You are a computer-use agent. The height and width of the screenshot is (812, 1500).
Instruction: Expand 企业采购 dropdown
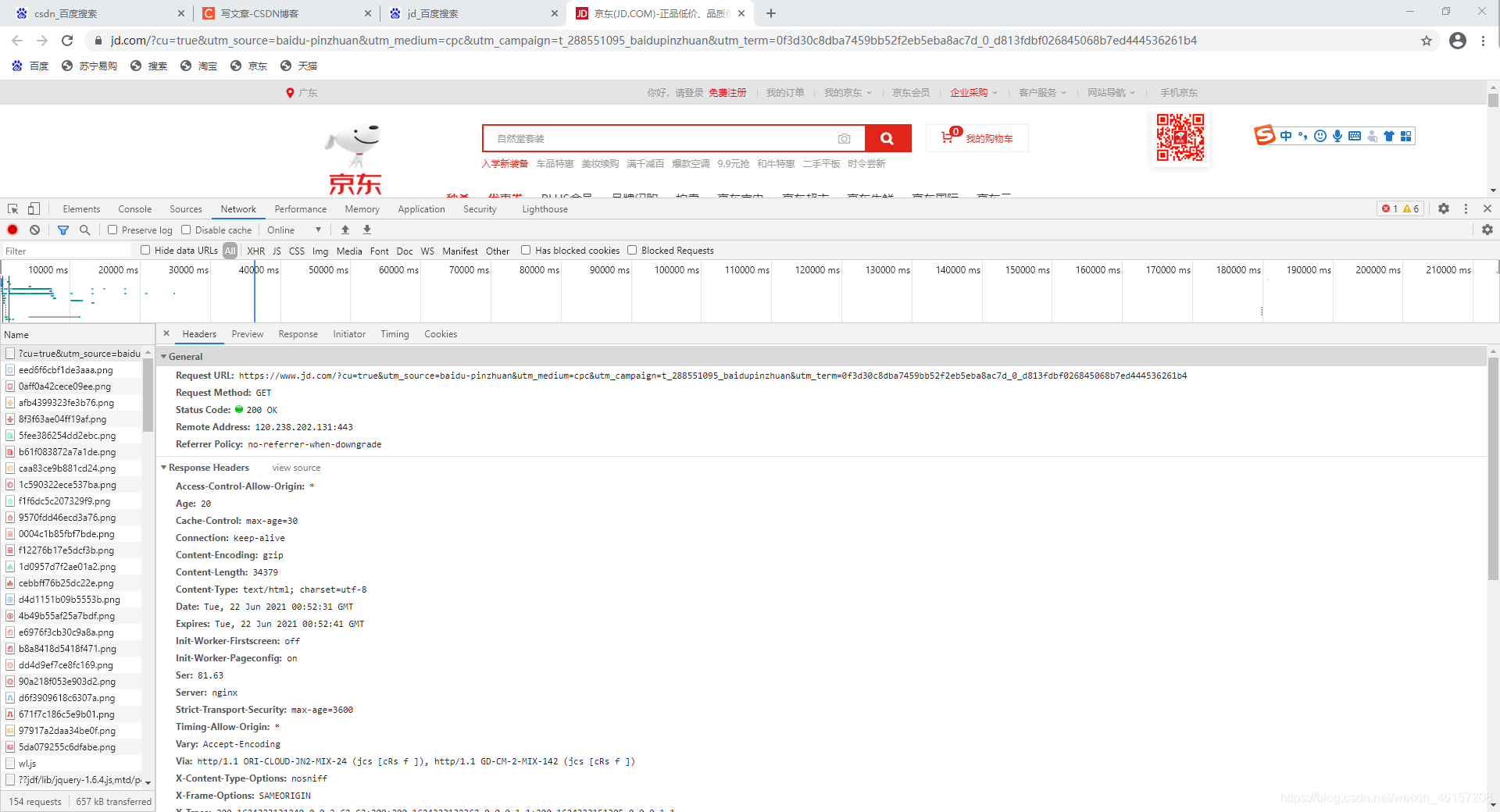tap(973, 92)
